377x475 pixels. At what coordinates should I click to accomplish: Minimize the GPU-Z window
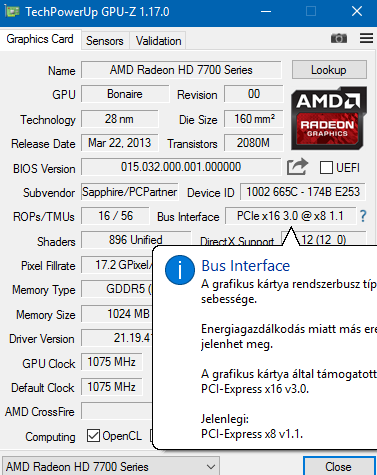point(266,12)
